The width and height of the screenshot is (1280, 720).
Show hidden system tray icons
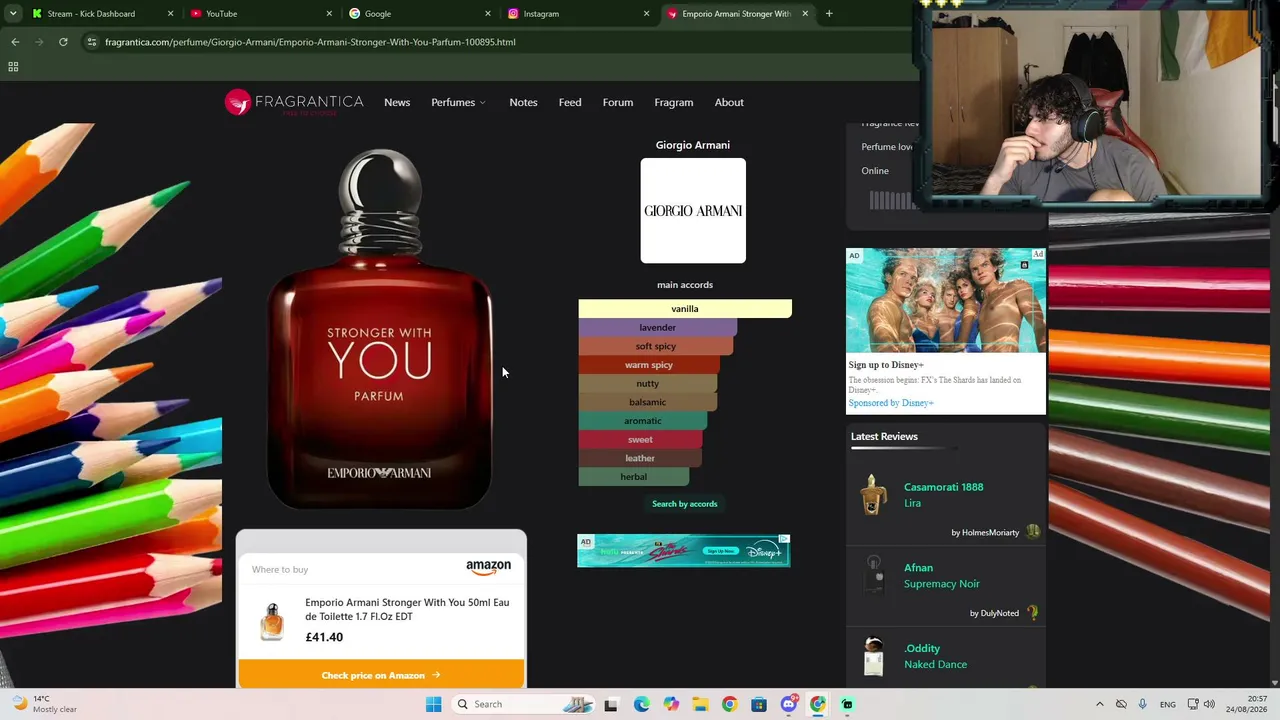(1100, 704)
